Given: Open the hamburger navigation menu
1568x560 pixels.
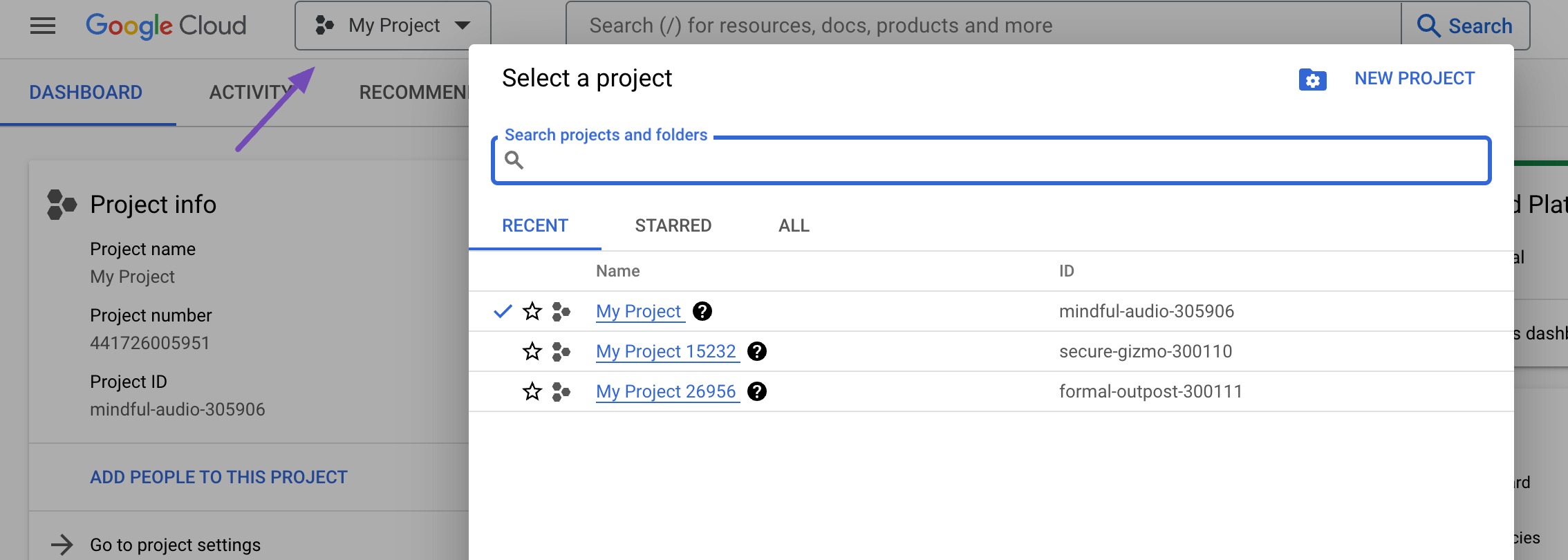Looking at the screenshot, I should 43,26.
